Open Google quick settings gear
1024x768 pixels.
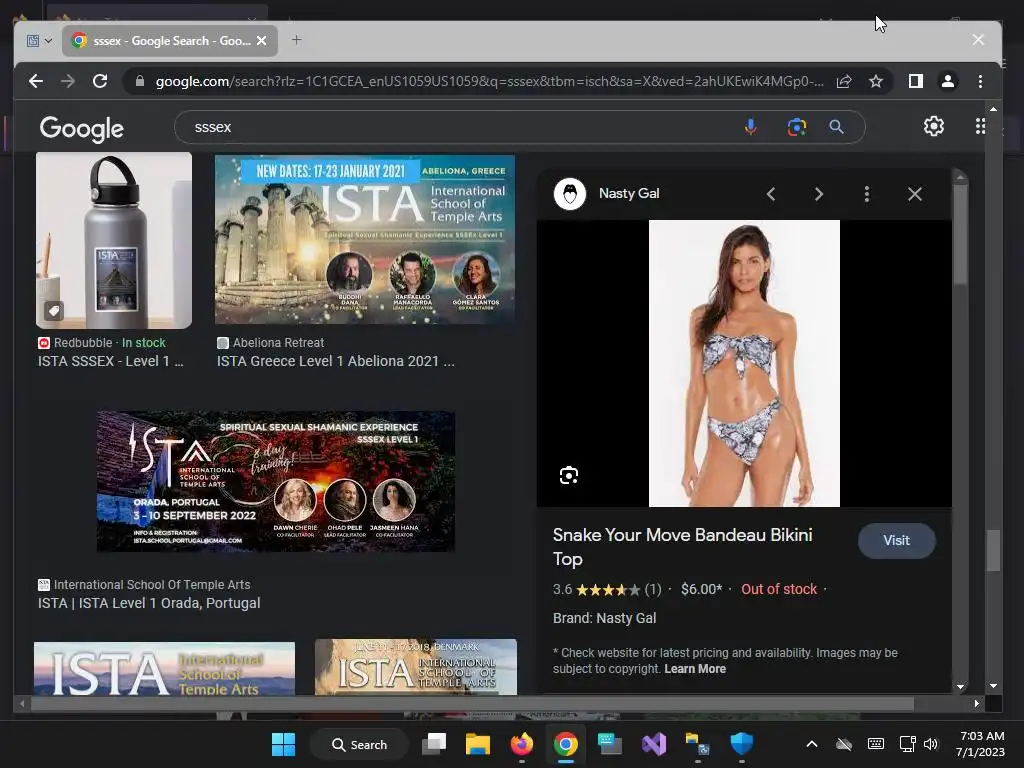pos(934,126)
